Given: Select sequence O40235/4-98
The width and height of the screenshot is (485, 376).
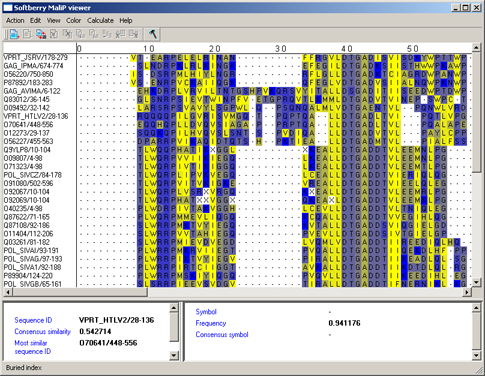Looking at the screenshot, I should pos(23,208).
